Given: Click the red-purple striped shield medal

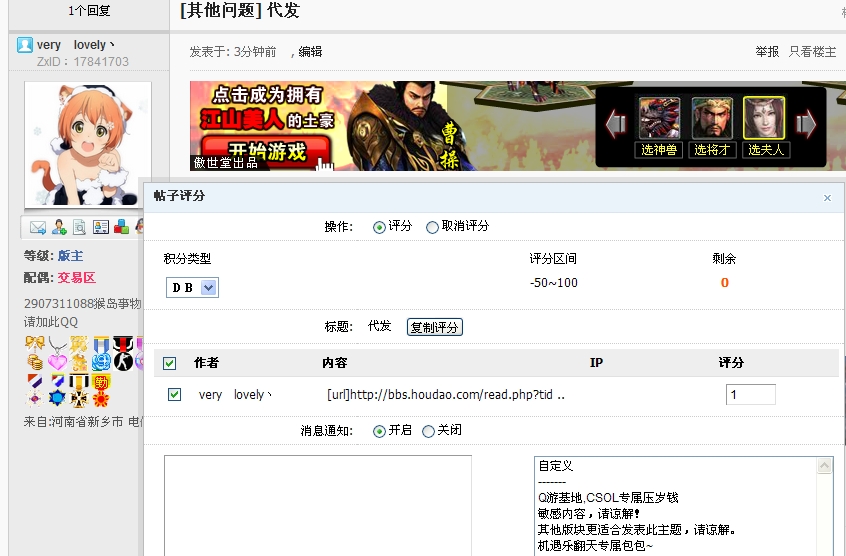Looking at the screenshot, I should (35, 390).
